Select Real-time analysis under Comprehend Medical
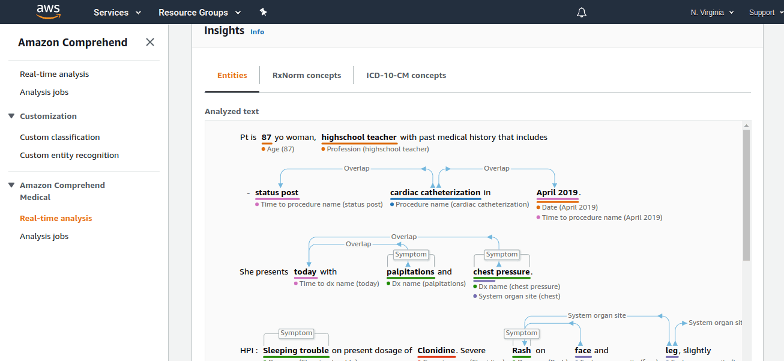 (x=56, y=218)
